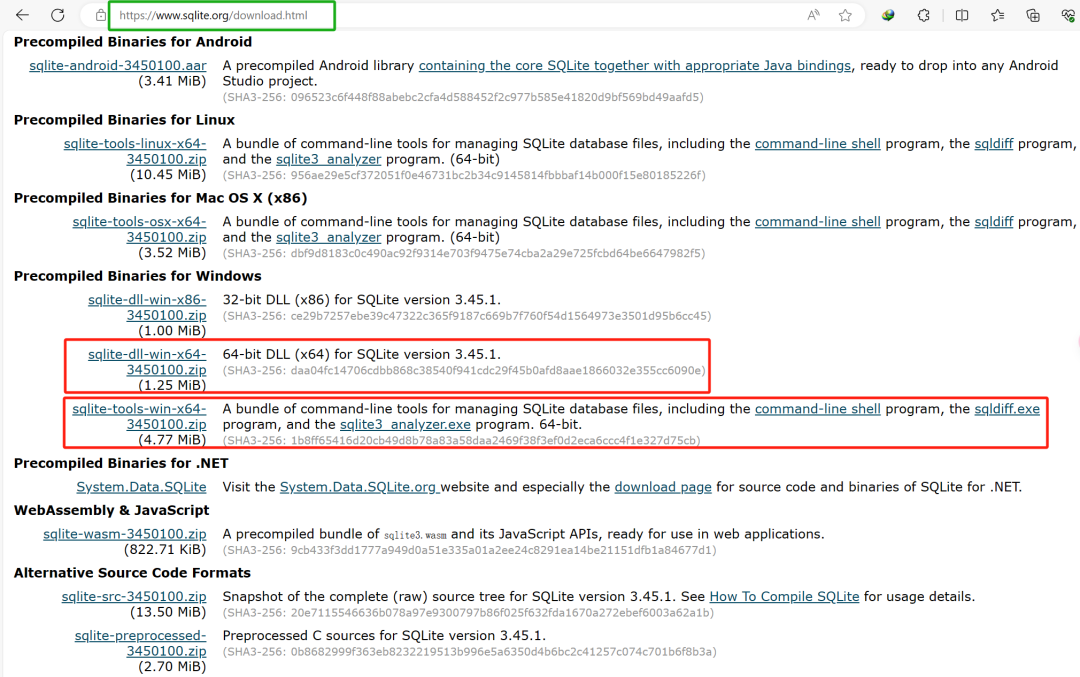Click the Preprocessed C sources description text

pyautogui.click(x=384, y=636)
